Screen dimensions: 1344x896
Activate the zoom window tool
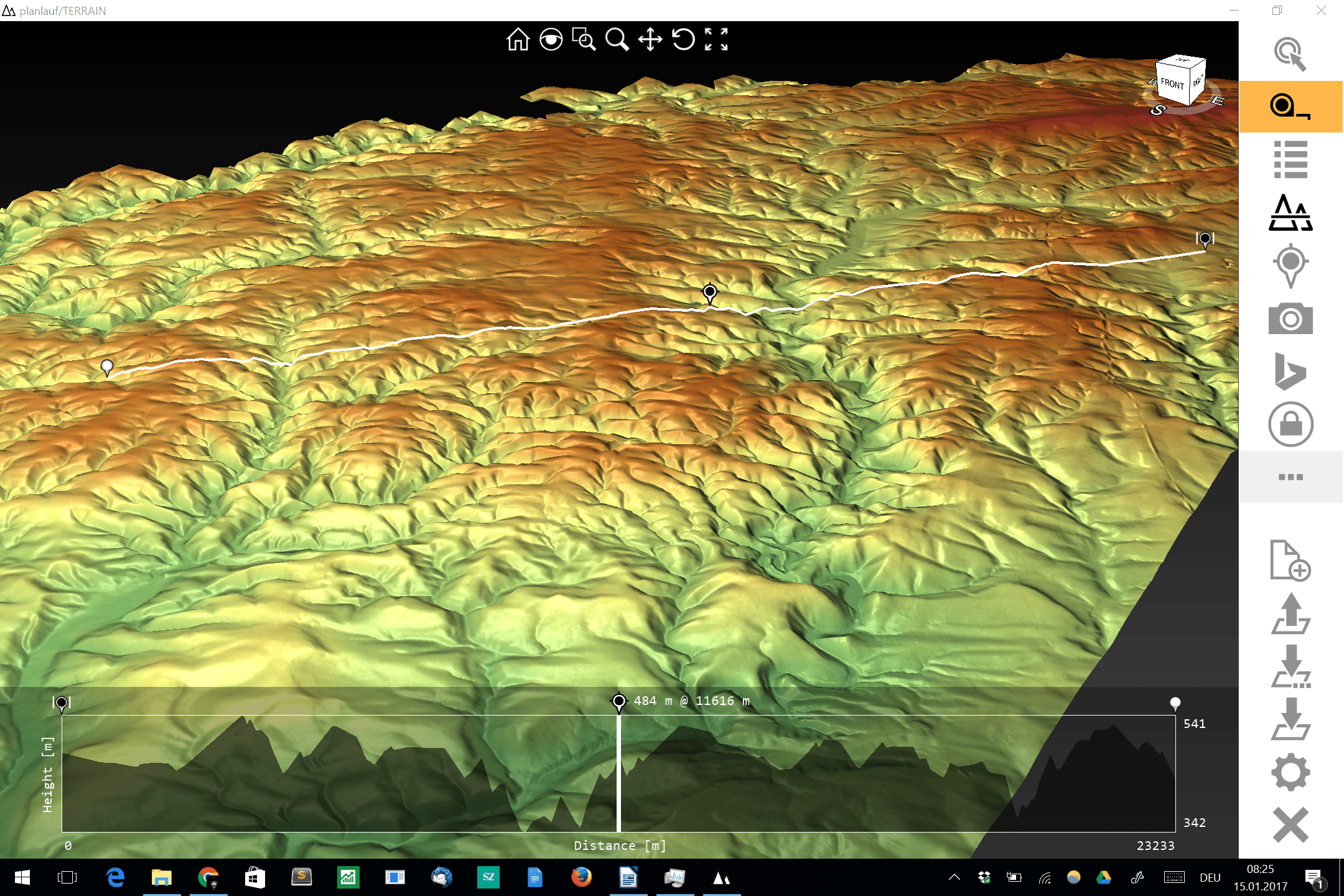coord(584,40)
